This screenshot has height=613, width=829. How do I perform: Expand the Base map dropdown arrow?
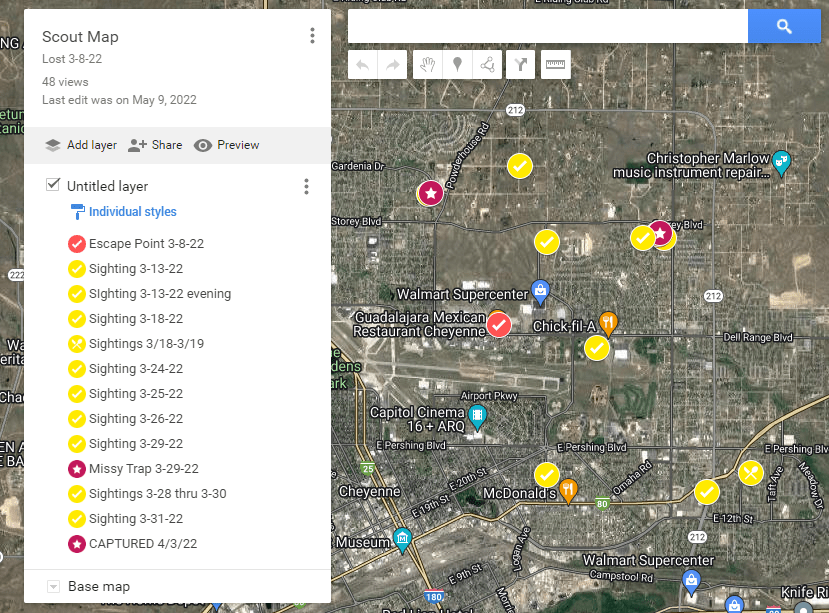tap(53, 587)
